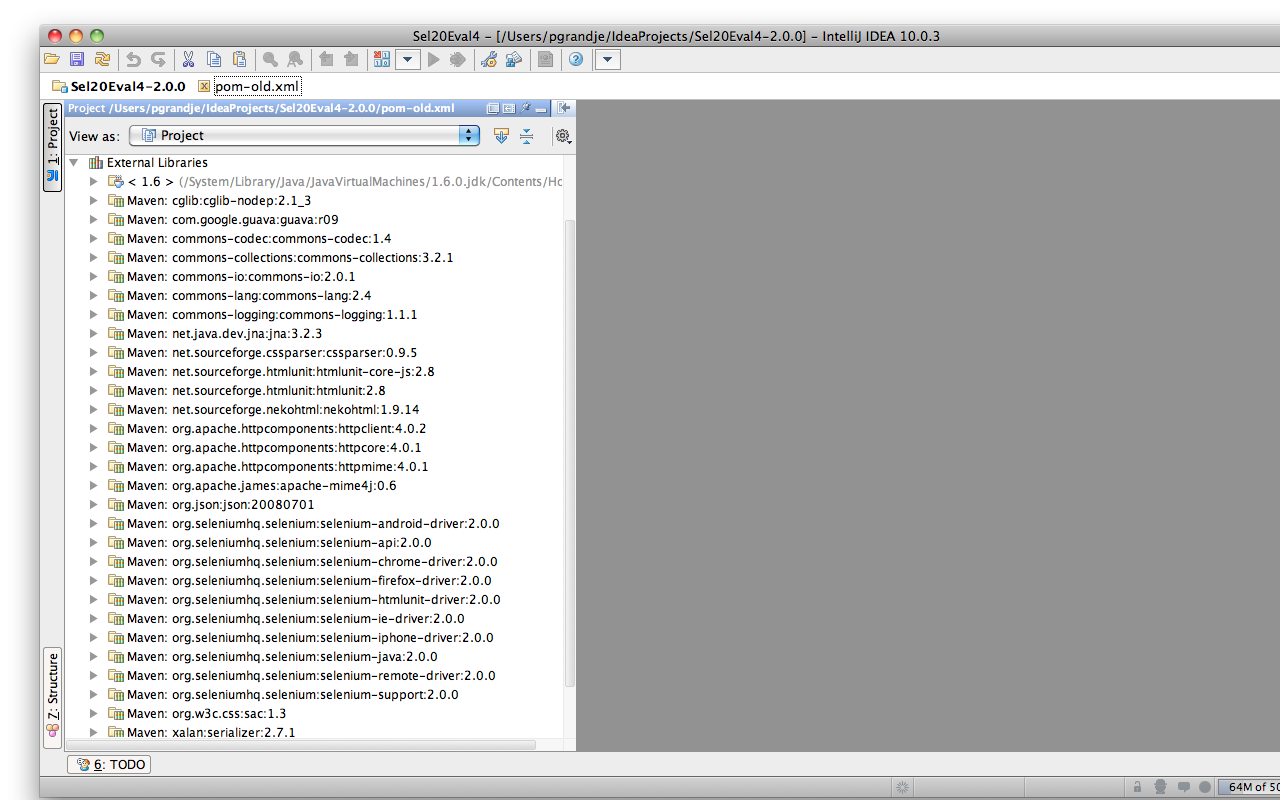Viewport: 1280px width, 800px height.
Task: Click the External Libraries bar-chart icon
Action: click(96, 162)
